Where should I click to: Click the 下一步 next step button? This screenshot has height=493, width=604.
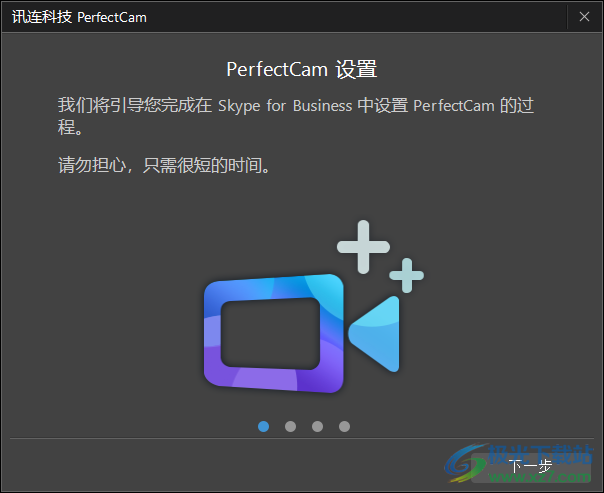tap(531, 466)
